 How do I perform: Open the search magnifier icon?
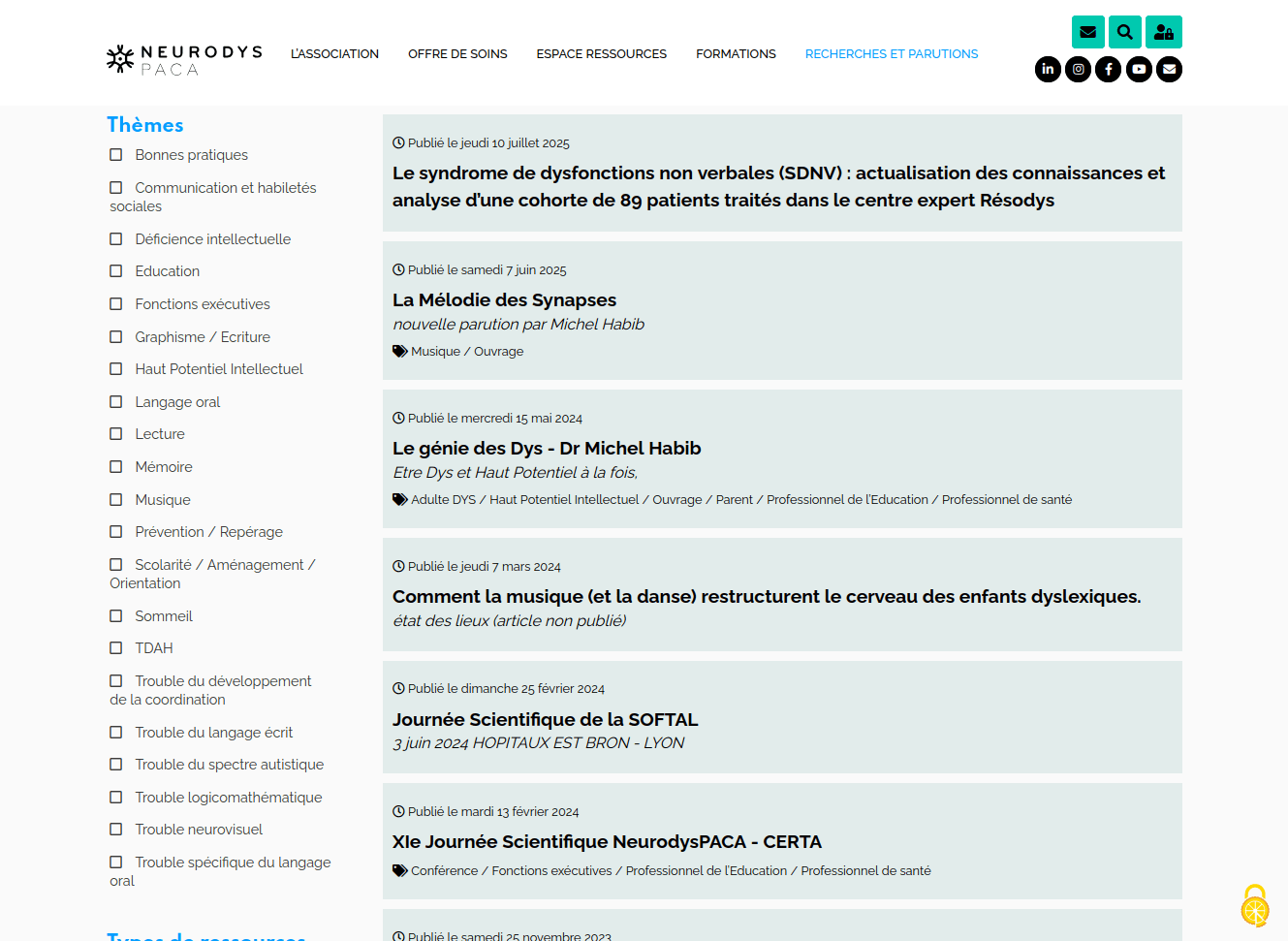(x=1124, y=32)
